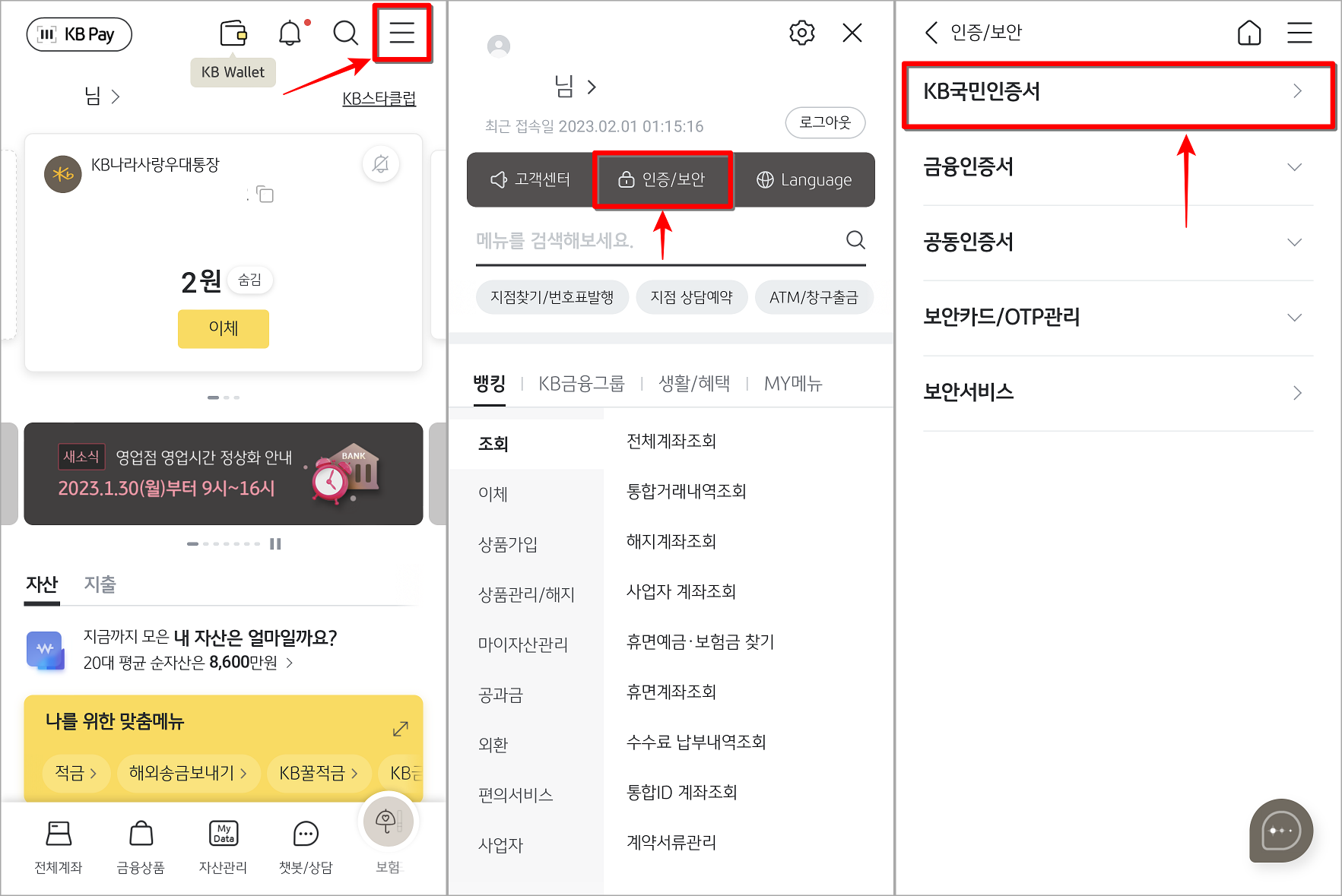Image resolution: width=1342 pixels, height=896 pixels.
Task: Switch to the MY메뉴 tab
Action: click(x=792, y=384)
